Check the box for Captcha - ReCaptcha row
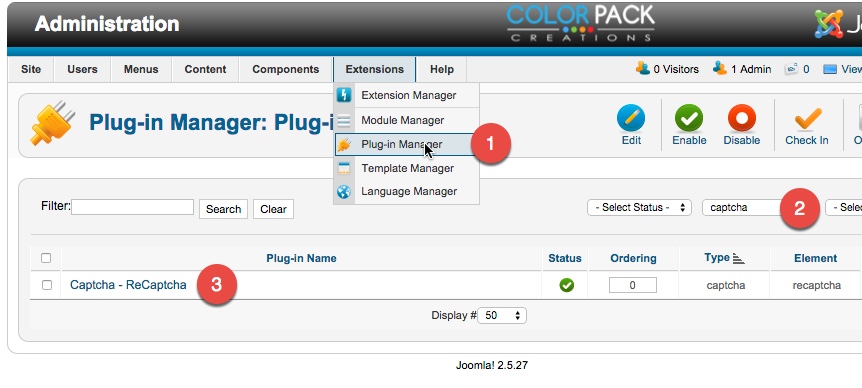This screenshot has height=388, width=862. click(x=47, y=285)
